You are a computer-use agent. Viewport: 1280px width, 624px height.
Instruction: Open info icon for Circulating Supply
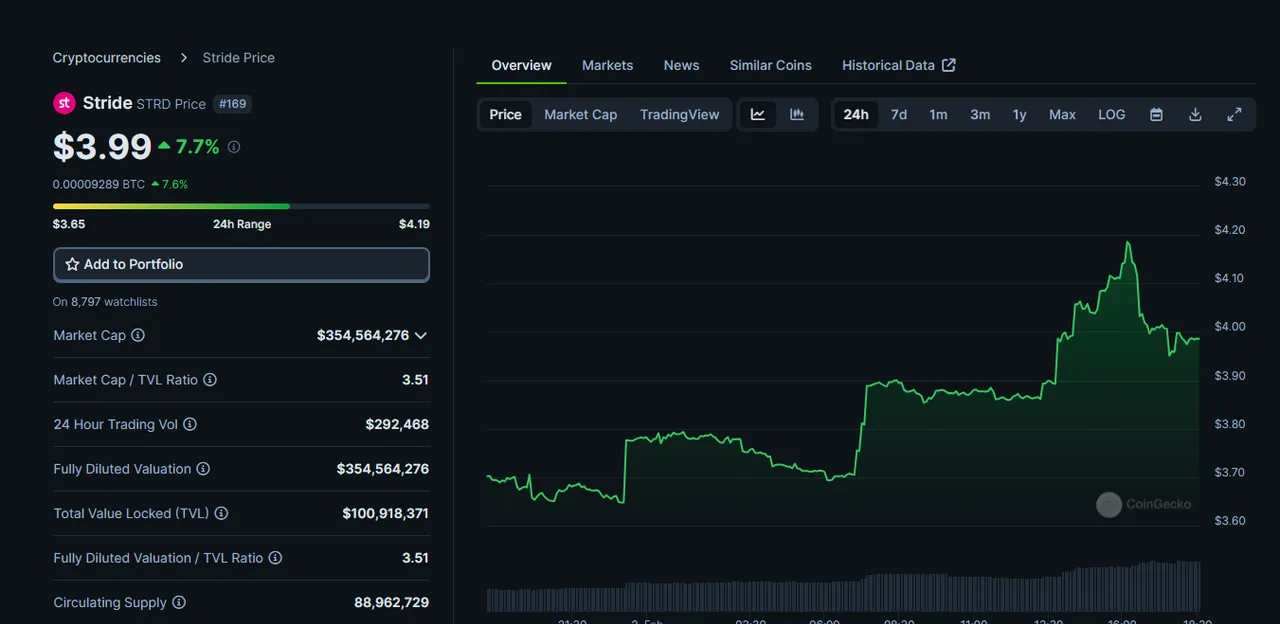(x=179, y=602)
